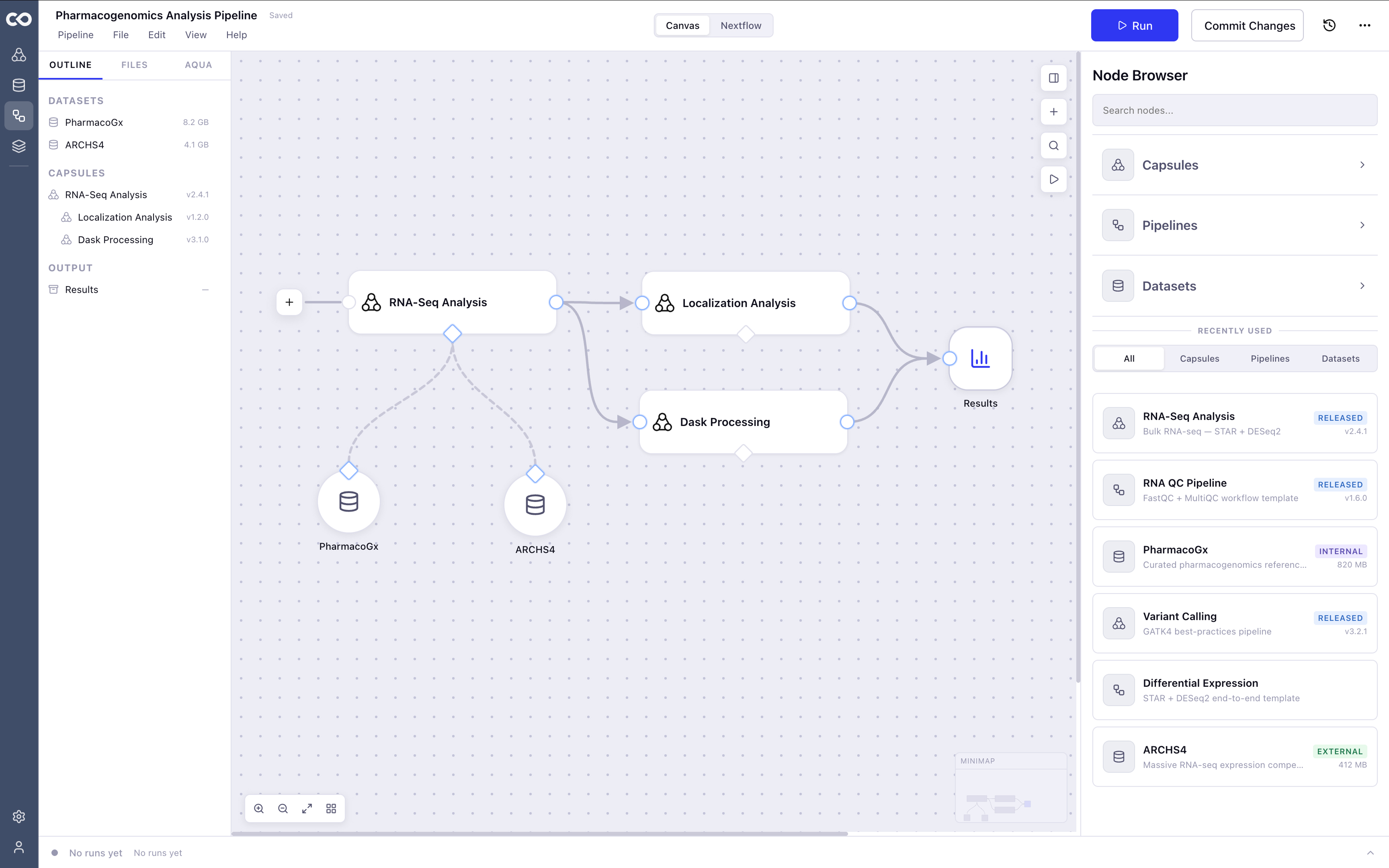The width and height of the screenshot is (1389, 868).
Task: Select the Datasets filter under Recently Used
Action: [1340, 358]
